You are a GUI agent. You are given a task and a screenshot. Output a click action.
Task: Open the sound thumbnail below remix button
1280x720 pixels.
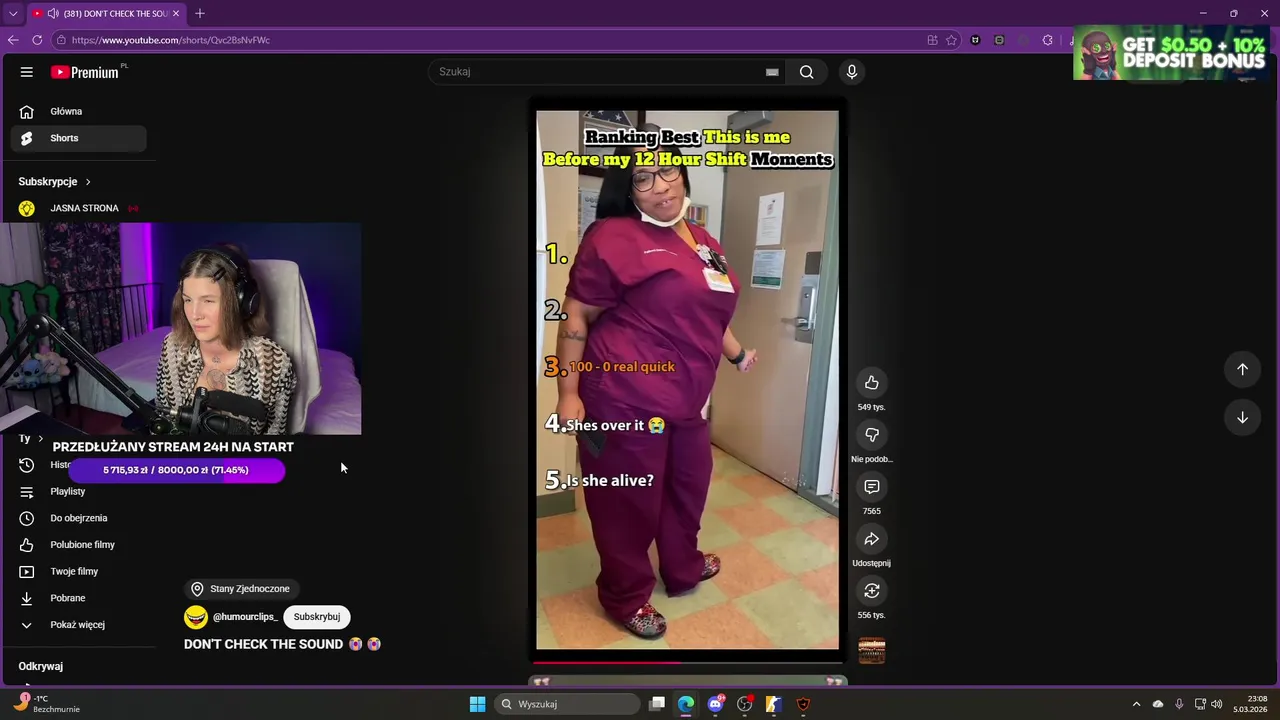pyautogui.click(x=872, y=651)
